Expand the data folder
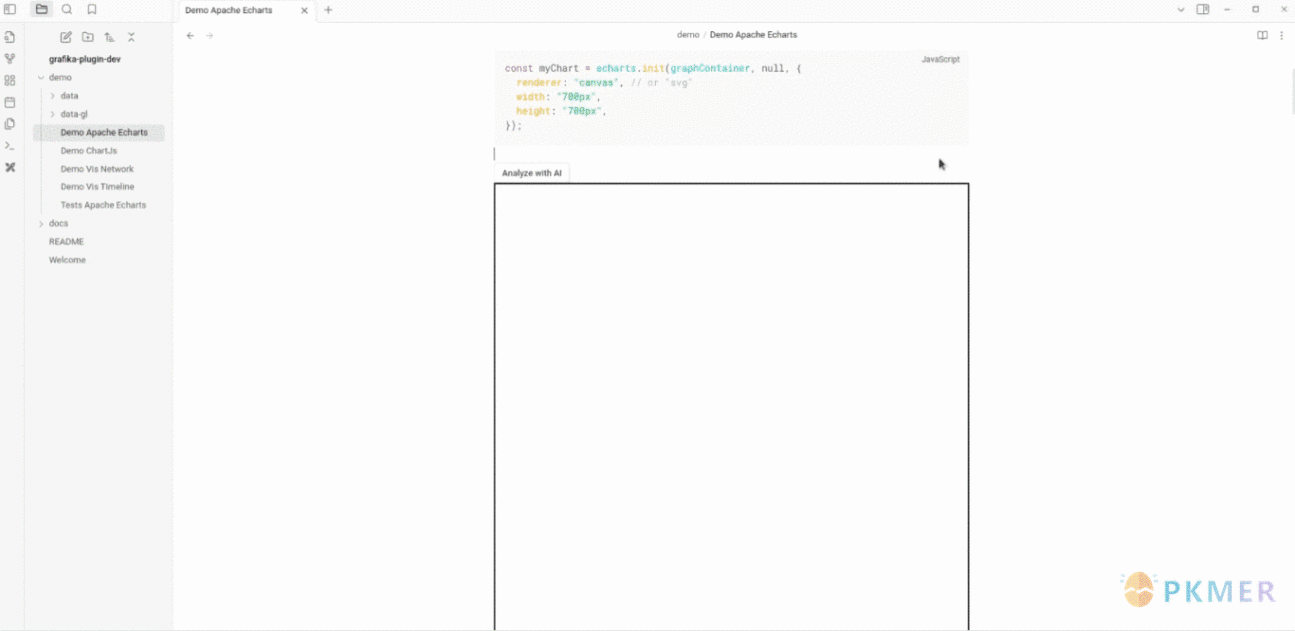Screen dimensions: 1295x631 (x=52, y=96)
